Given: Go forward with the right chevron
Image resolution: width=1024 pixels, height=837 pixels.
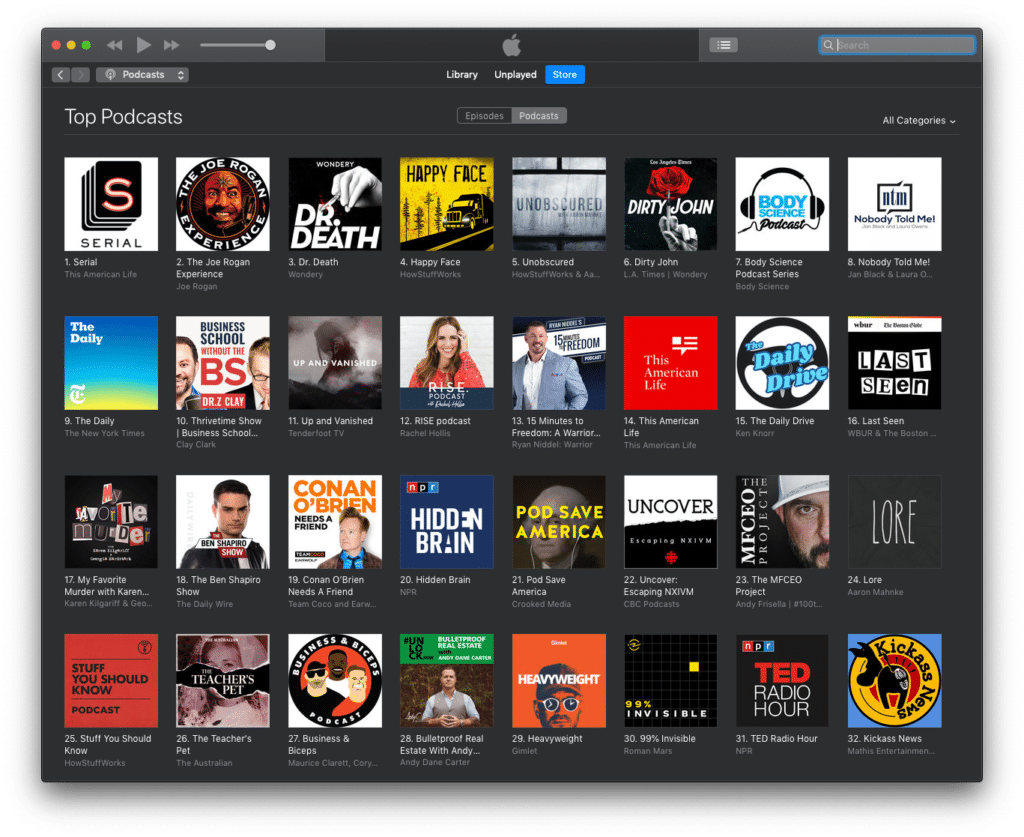Looking at the screenshot, I should (x=80, y=74).
